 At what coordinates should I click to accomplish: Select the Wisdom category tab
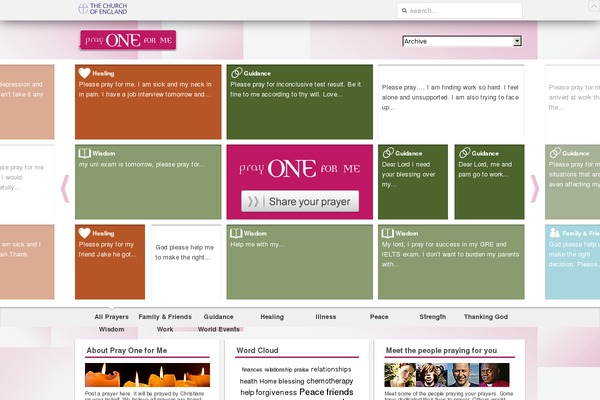click(111, 329)
